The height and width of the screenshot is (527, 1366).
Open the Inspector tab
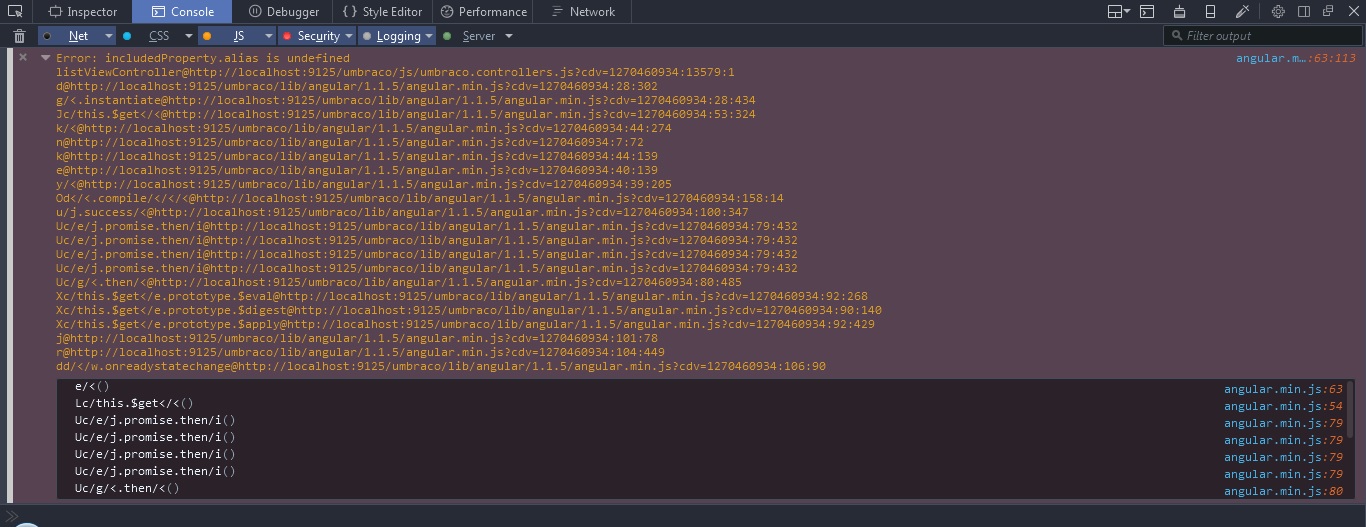point(83,12)
